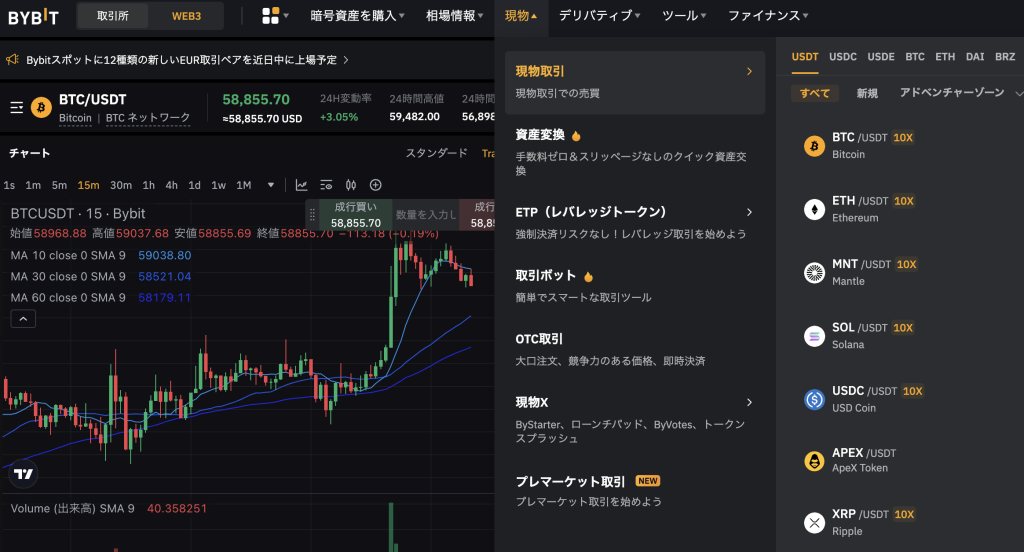Switch to the USDC quote currency tab

click(x=843, y=57)
